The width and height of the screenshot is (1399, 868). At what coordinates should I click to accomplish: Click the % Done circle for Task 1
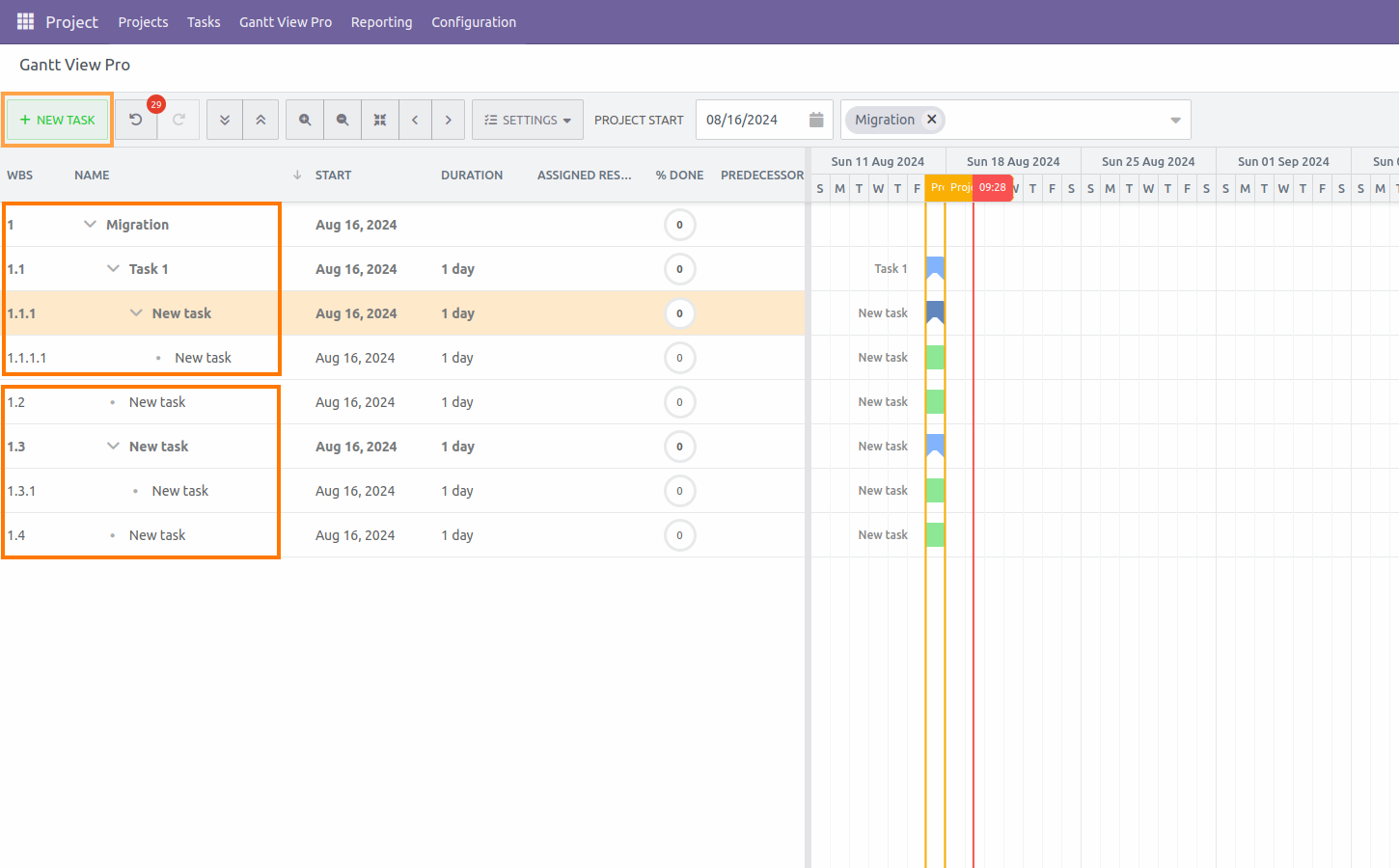[x=680, y=268]
